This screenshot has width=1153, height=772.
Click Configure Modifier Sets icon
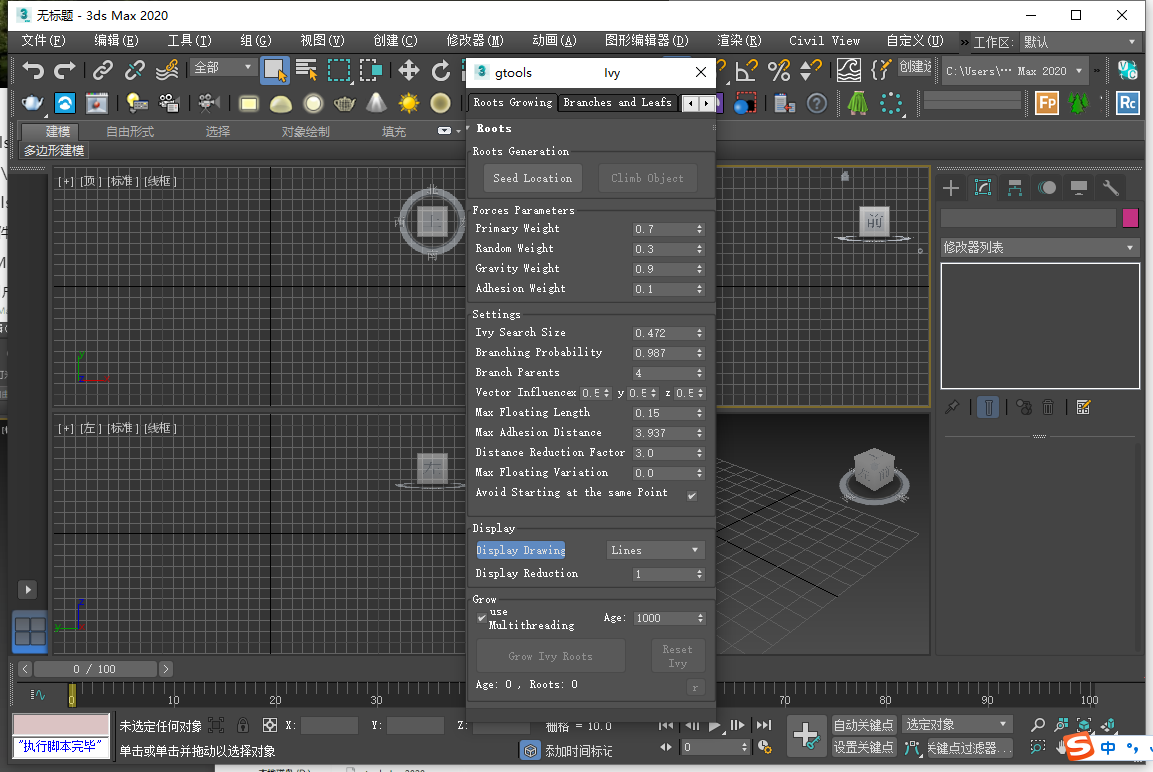[x=1083, y=407]
